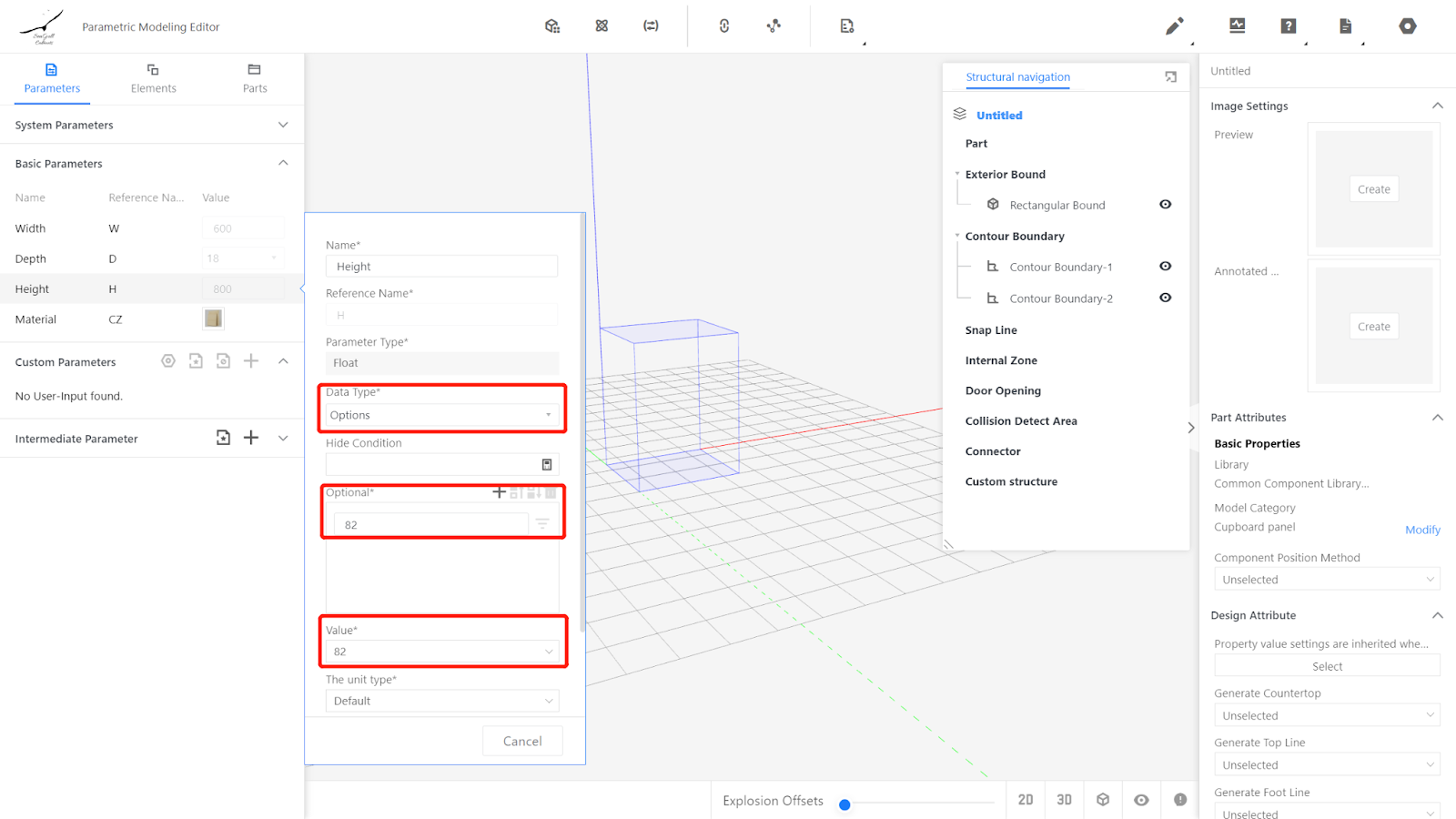
Task: Switch to 2D view mode
Action: [x=1026, y=800]
